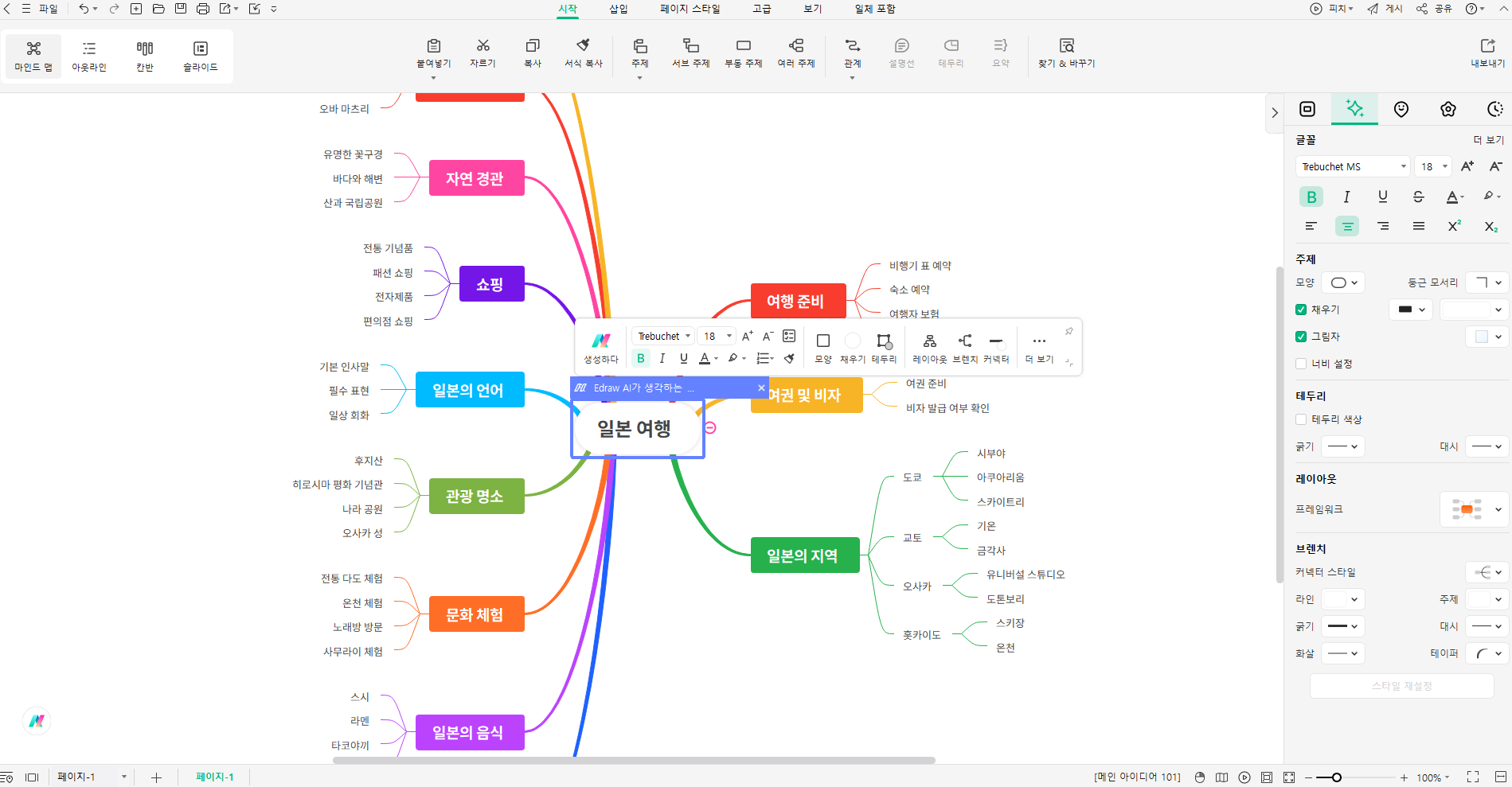Image resolution: width=1512 pixels, height=787 pixels.
Task: Open font size 18 dropdown in right panel
Action: click(x=1434, y=166)
